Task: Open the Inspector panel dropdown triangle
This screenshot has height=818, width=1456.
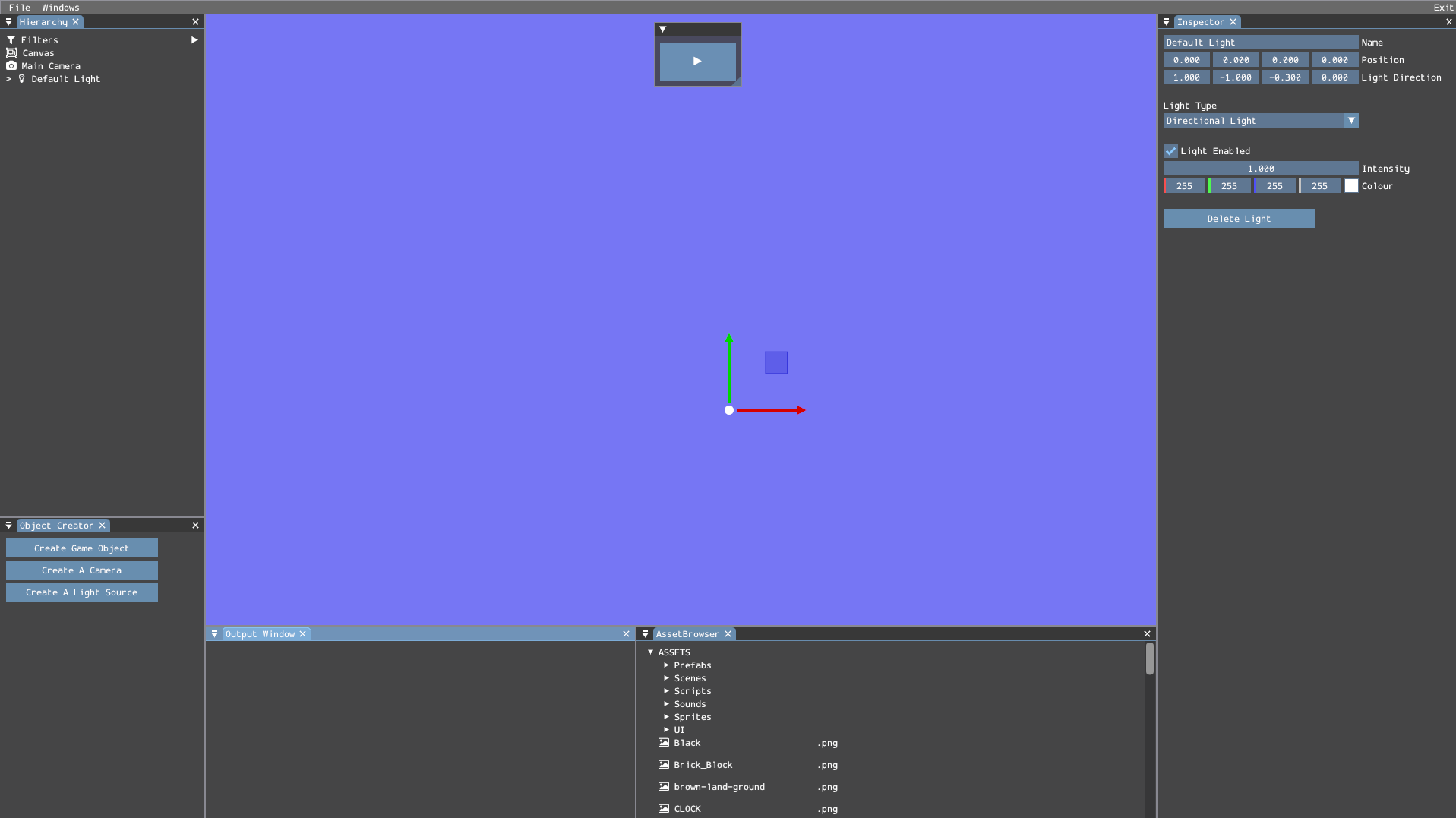Action: click(x=1166, y=22)
